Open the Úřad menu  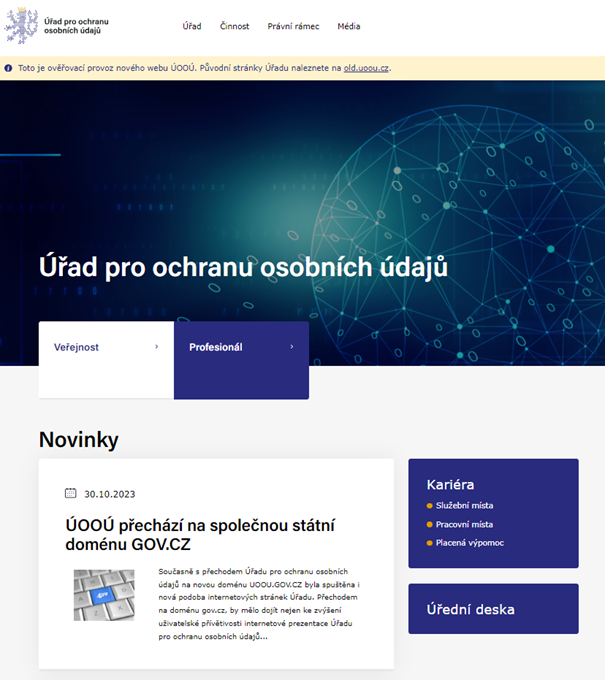(x=192, y=26)
